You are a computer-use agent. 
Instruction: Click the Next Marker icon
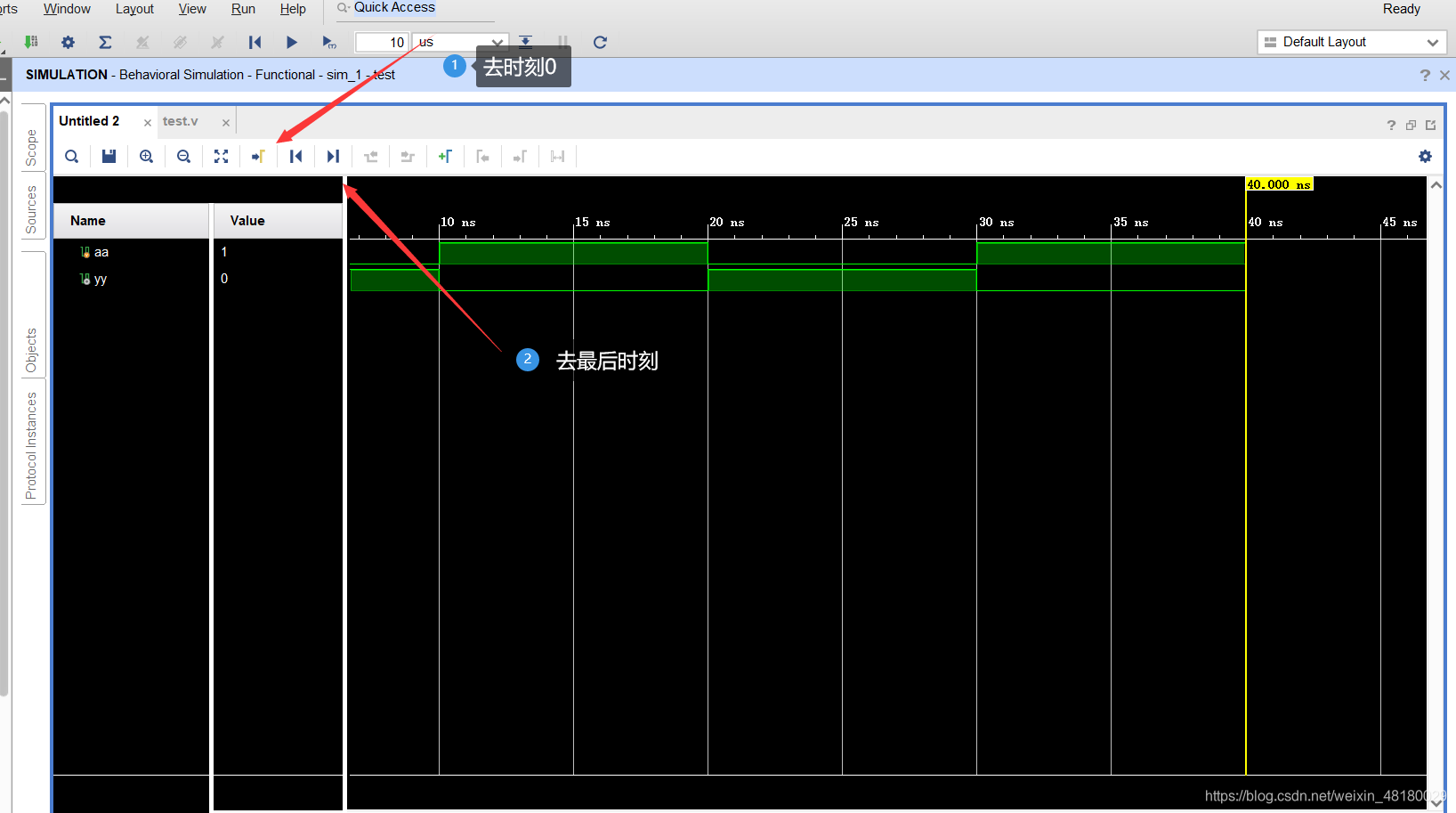[x=520, y=157]
